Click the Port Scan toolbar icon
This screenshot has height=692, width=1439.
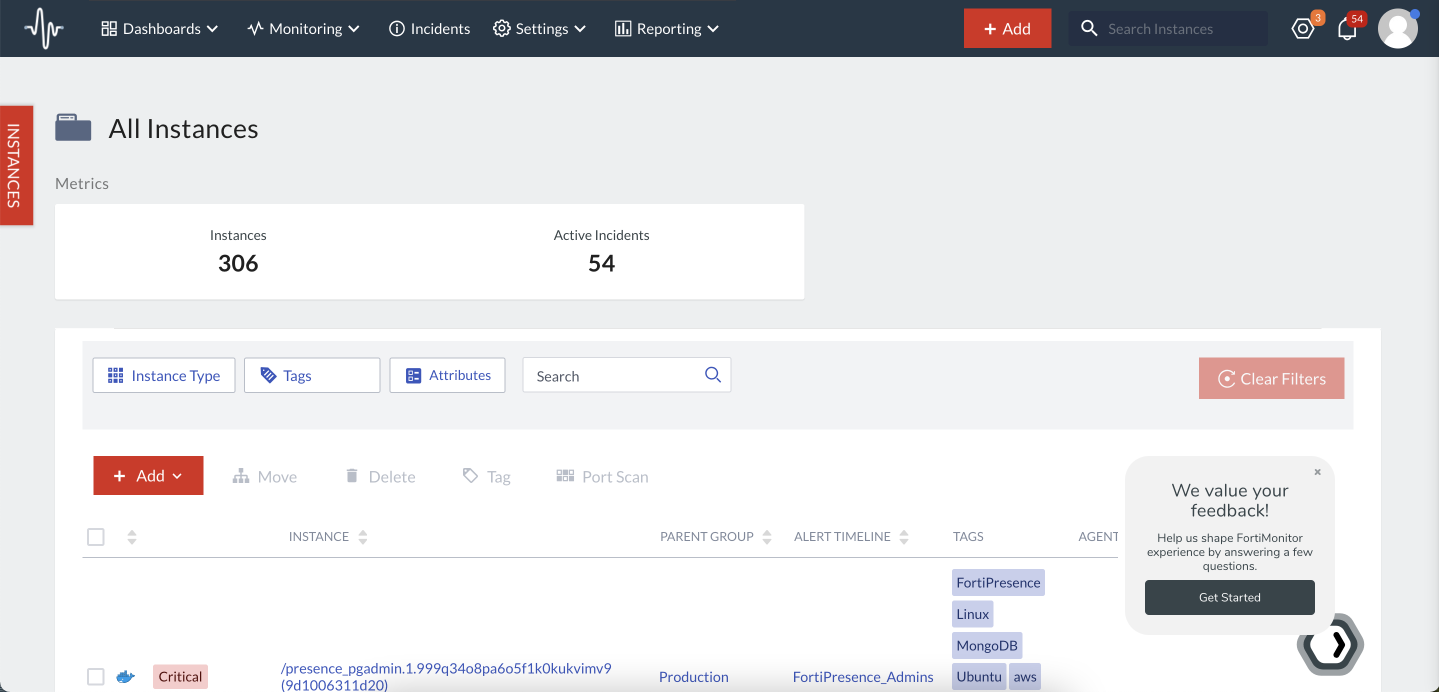tap(565, 476)
